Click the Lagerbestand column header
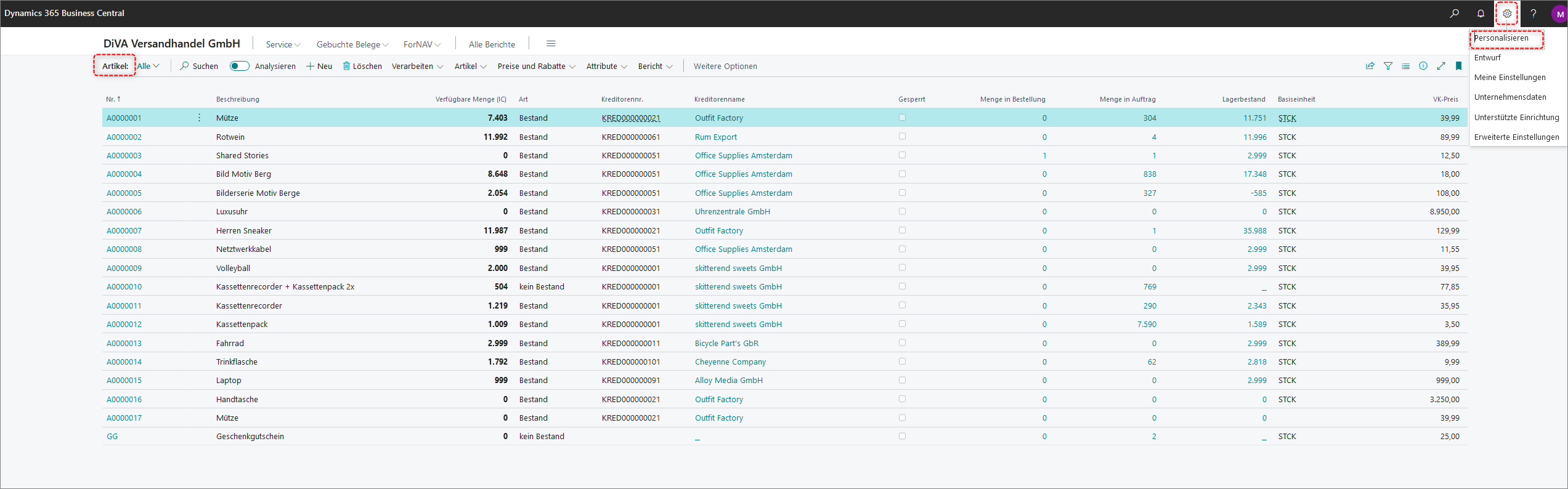The image size is (1568, 489). pos(1243,99)
